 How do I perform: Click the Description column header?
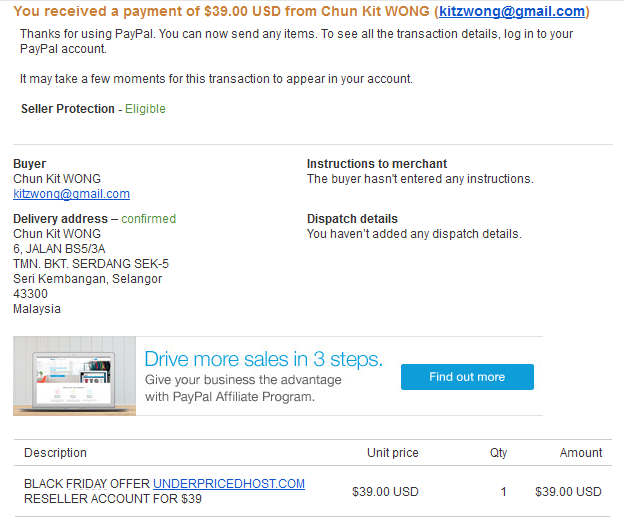click(55, 453)
